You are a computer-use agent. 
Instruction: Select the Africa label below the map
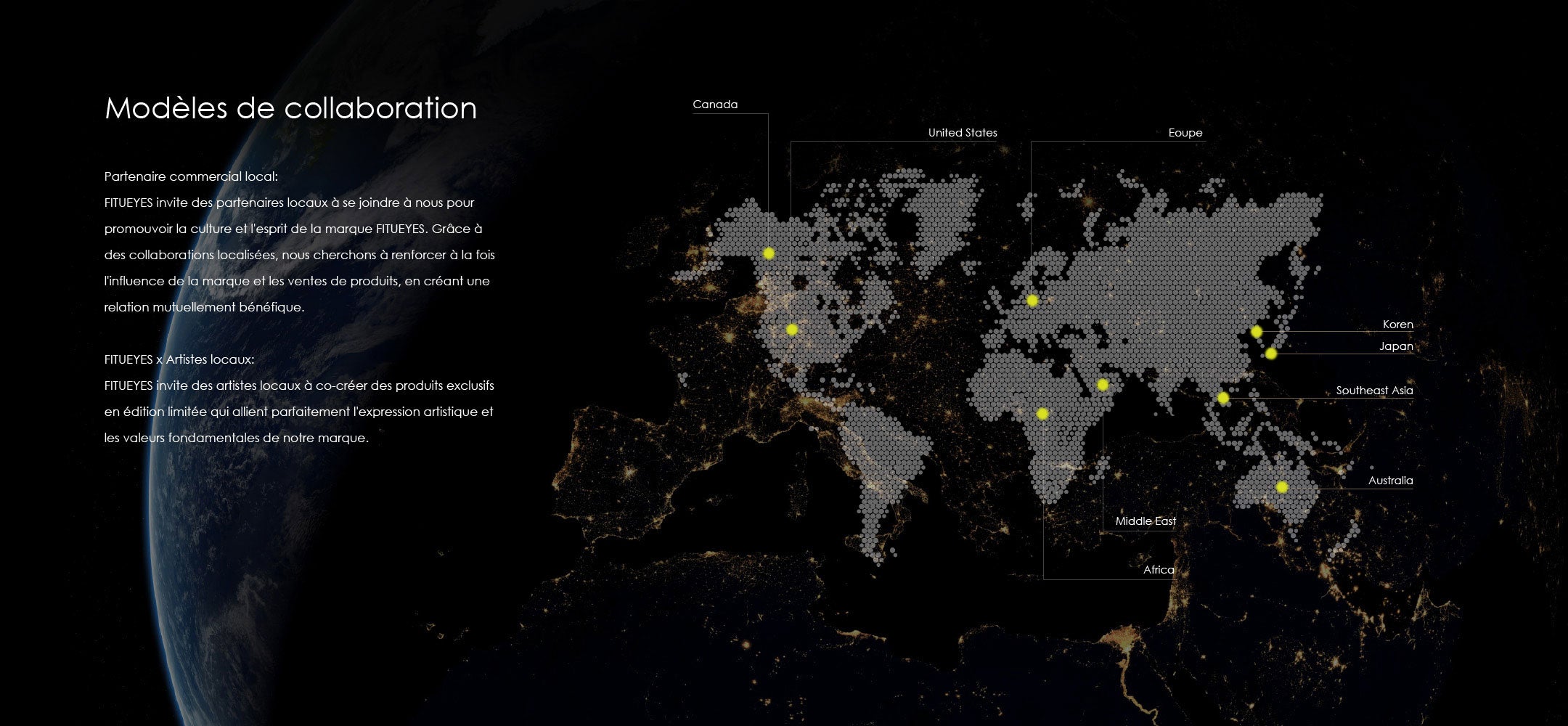click(x=1159, y=570)
